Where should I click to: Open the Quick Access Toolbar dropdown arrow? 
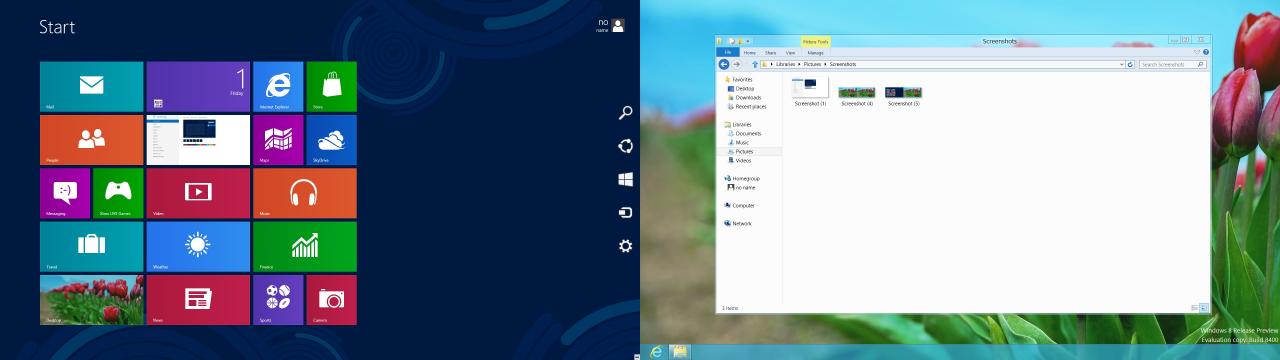pos(748,41)
